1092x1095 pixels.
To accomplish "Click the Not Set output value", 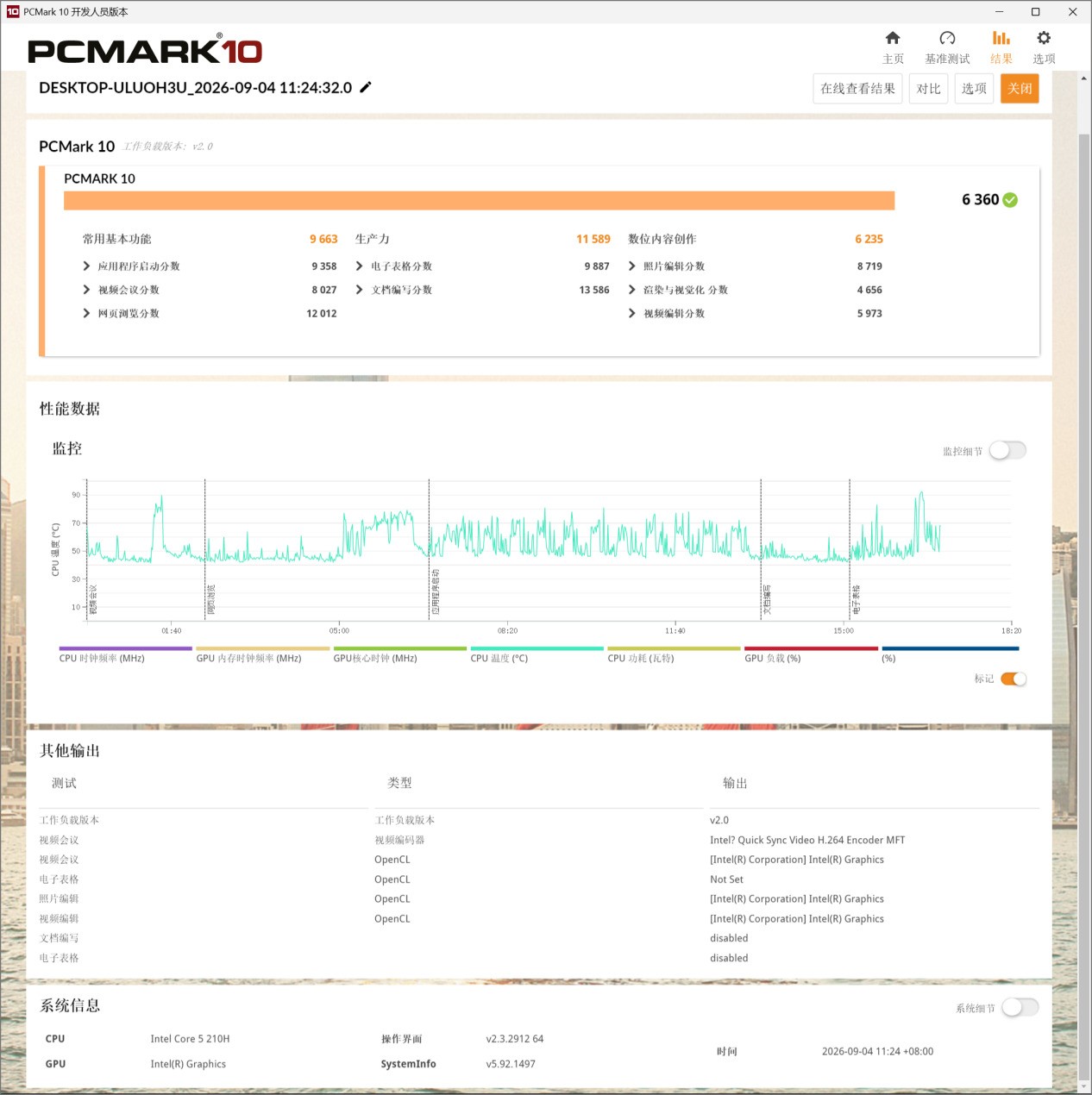I will (x=726, y=879).
